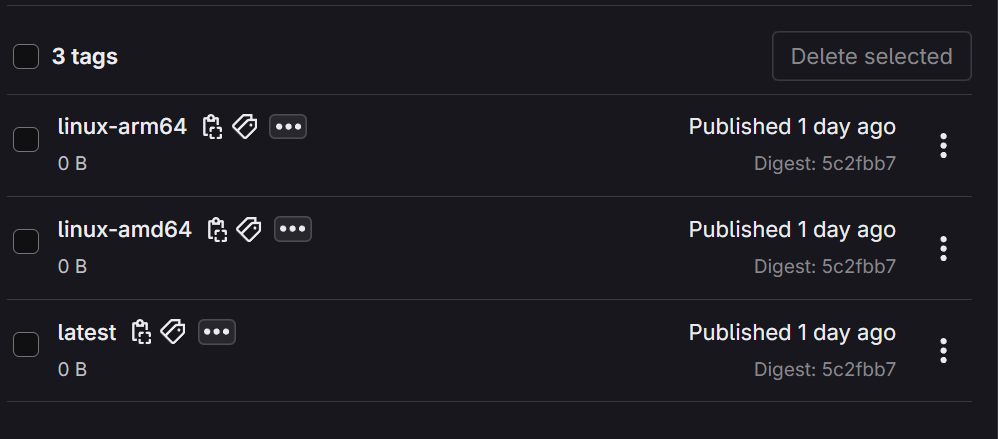Open the latest tag link
Image resolution: width=998 pixels, height=439 pixels.
click(87, 332)
